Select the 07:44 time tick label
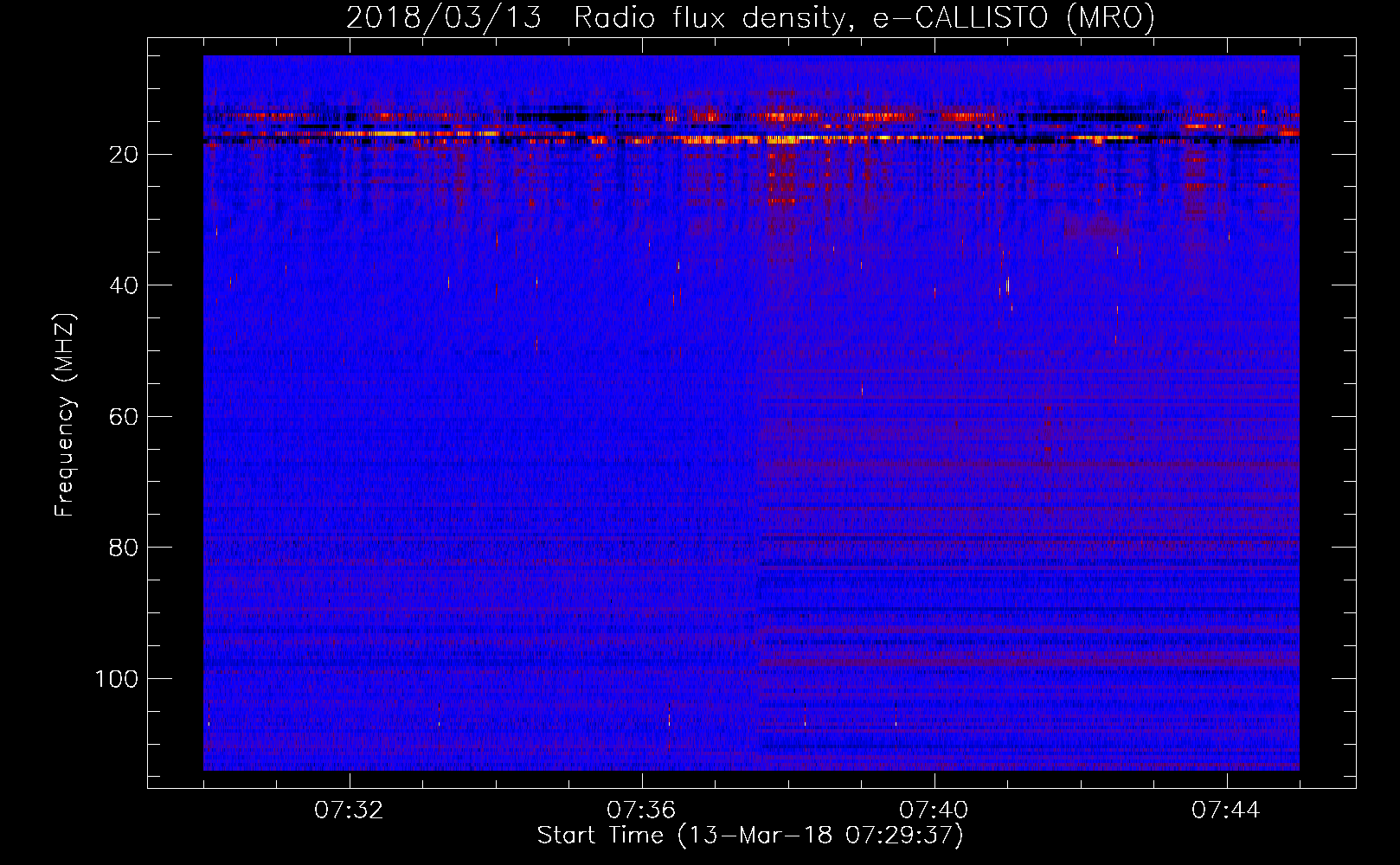 (x=1226, y=811)
